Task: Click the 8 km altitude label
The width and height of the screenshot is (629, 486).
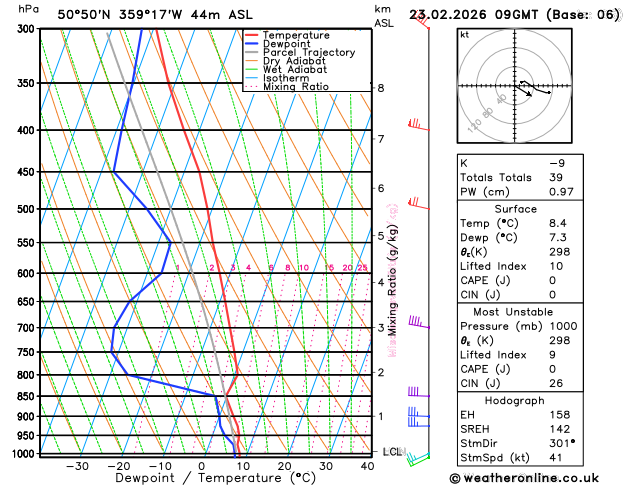Action: click(x=381, y=88)
